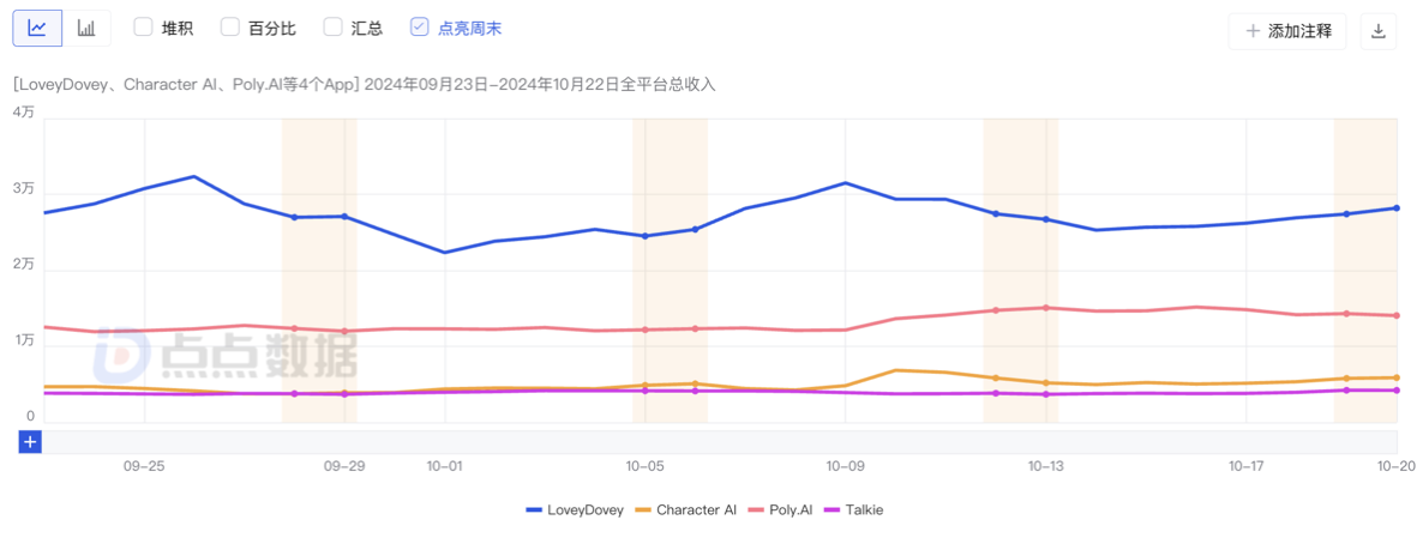Click the blue plus icon below chart

(30, 441)
